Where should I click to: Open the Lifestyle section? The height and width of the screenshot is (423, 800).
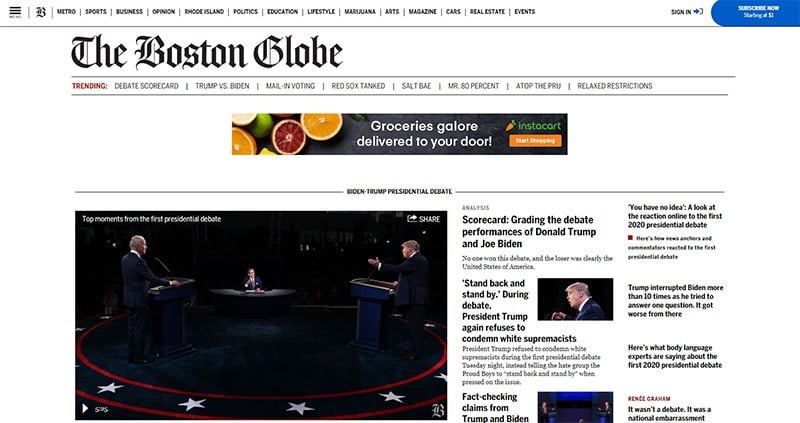point(321,12)
